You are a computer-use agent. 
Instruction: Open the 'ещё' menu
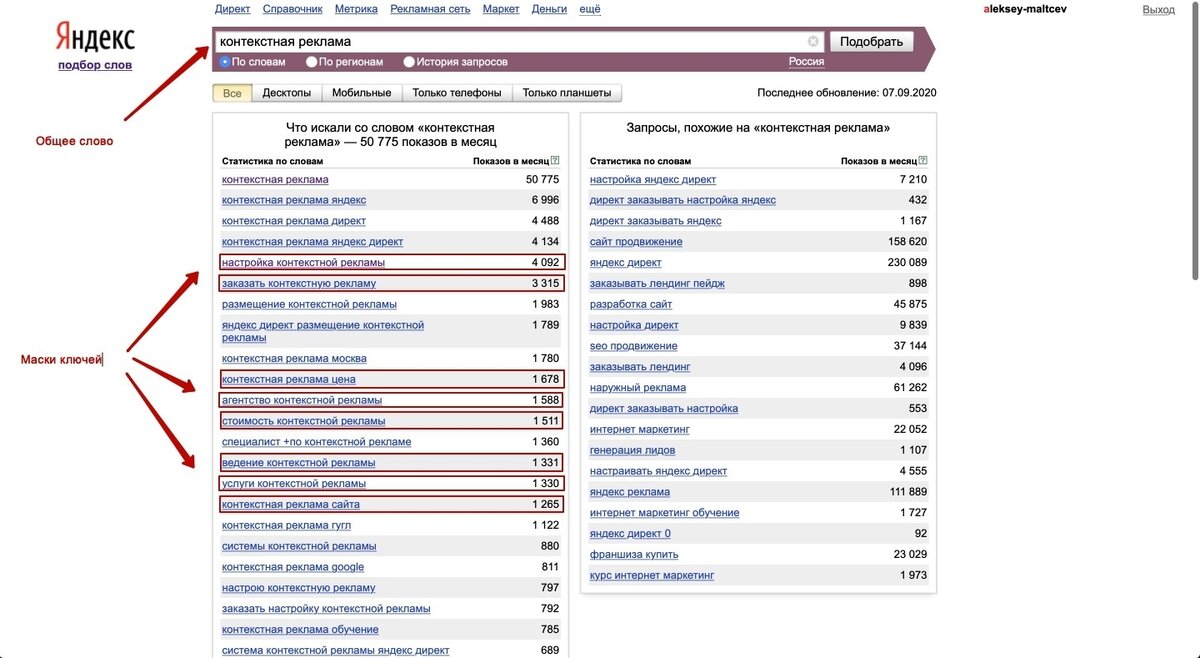589,8
